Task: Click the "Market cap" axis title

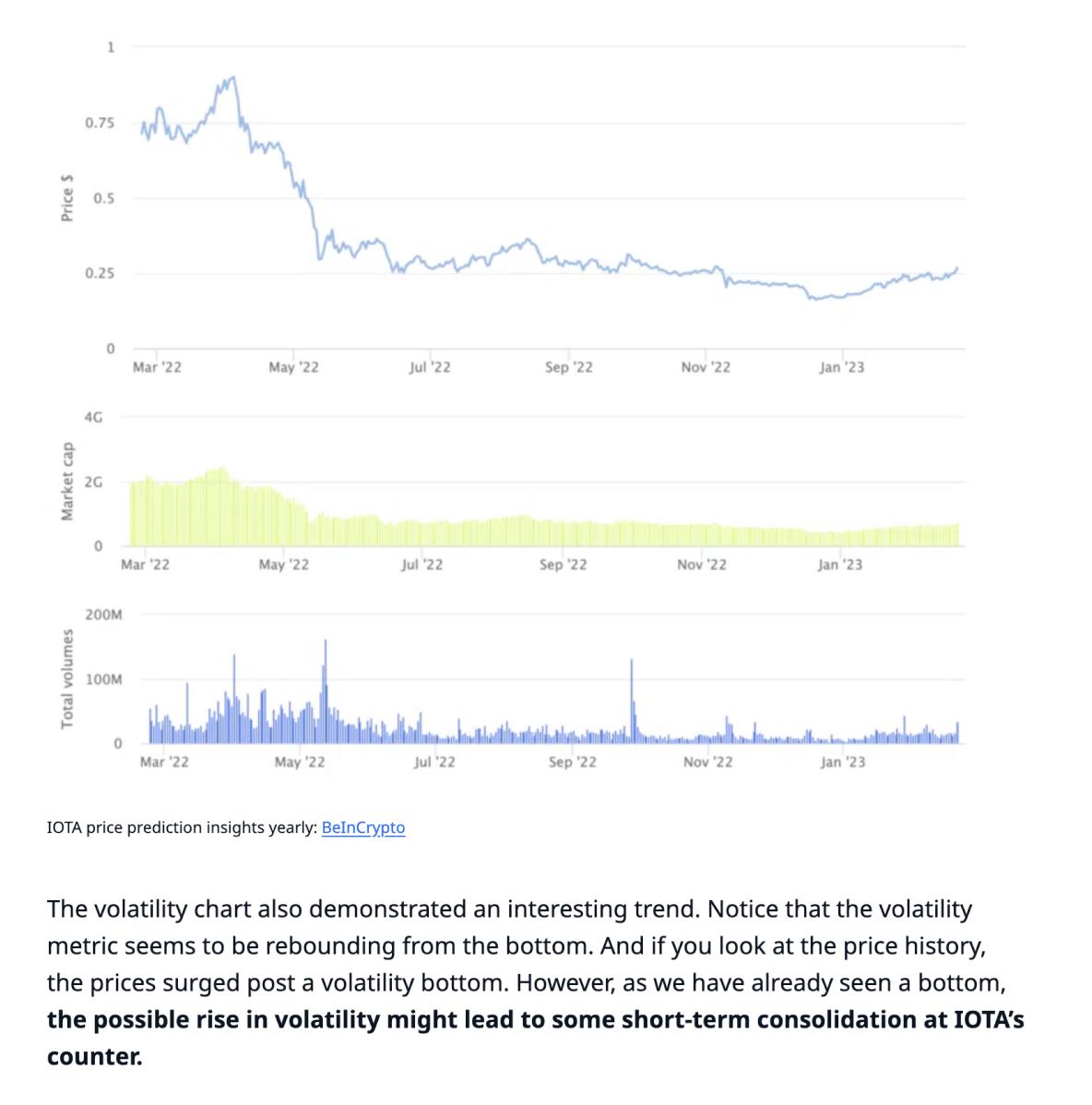Action: [x=67, y=481]
